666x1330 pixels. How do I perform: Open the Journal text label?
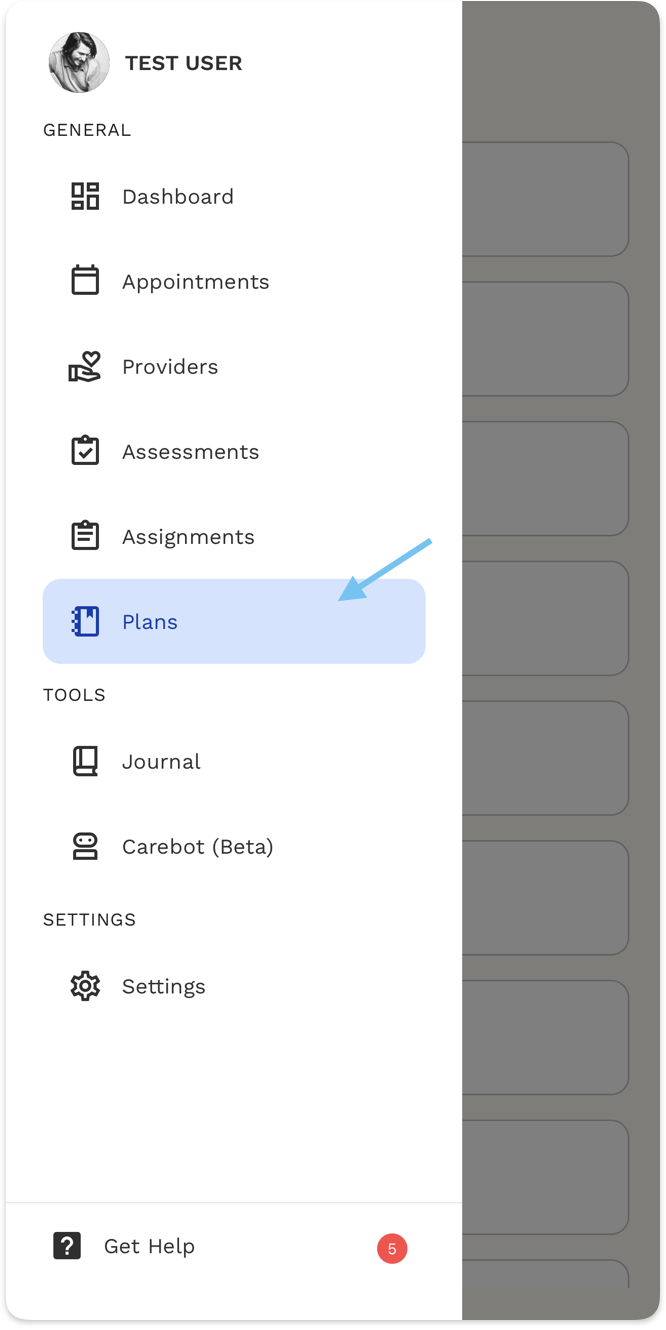(x=161, y=762)
